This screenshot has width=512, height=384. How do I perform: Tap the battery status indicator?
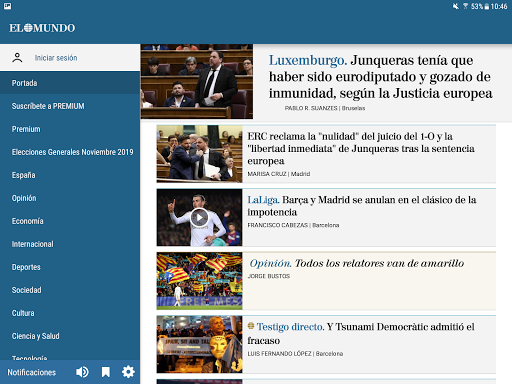tap(487, 6)
